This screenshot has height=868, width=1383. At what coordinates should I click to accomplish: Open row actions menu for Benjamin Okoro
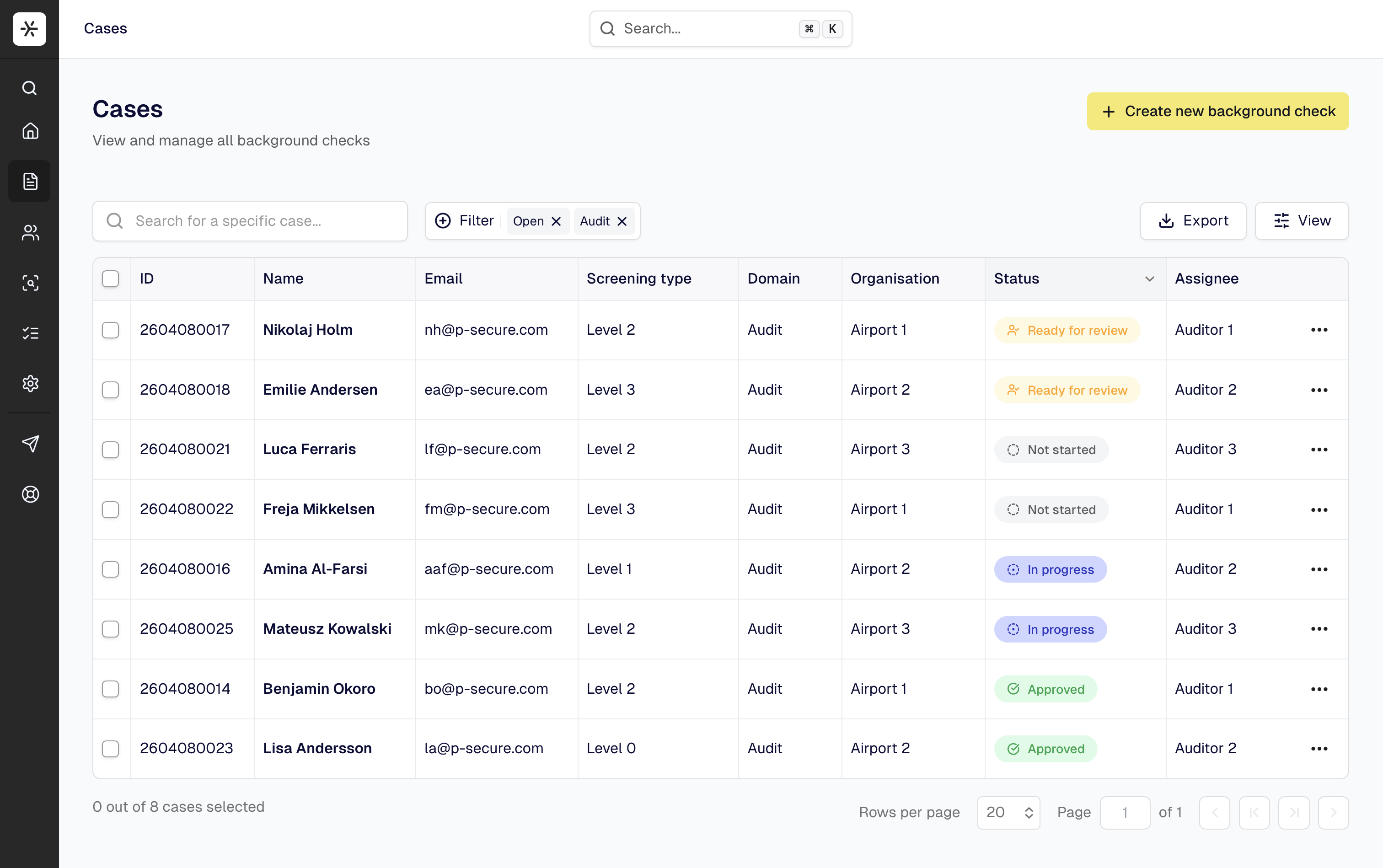click(x=1319, y=689)
